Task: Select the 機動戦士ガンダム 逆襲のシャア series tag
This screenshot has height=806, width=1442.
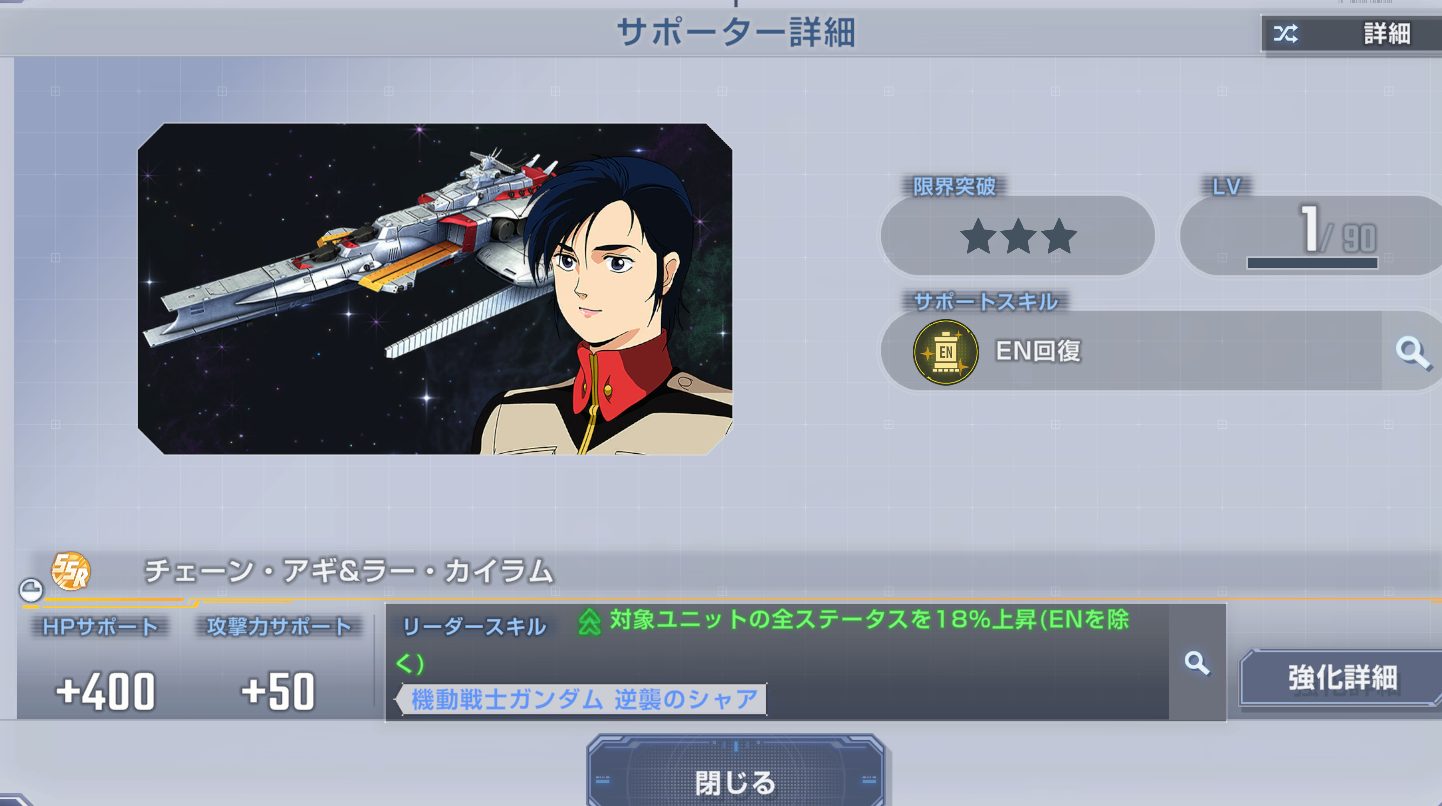Action: point(582,699)
